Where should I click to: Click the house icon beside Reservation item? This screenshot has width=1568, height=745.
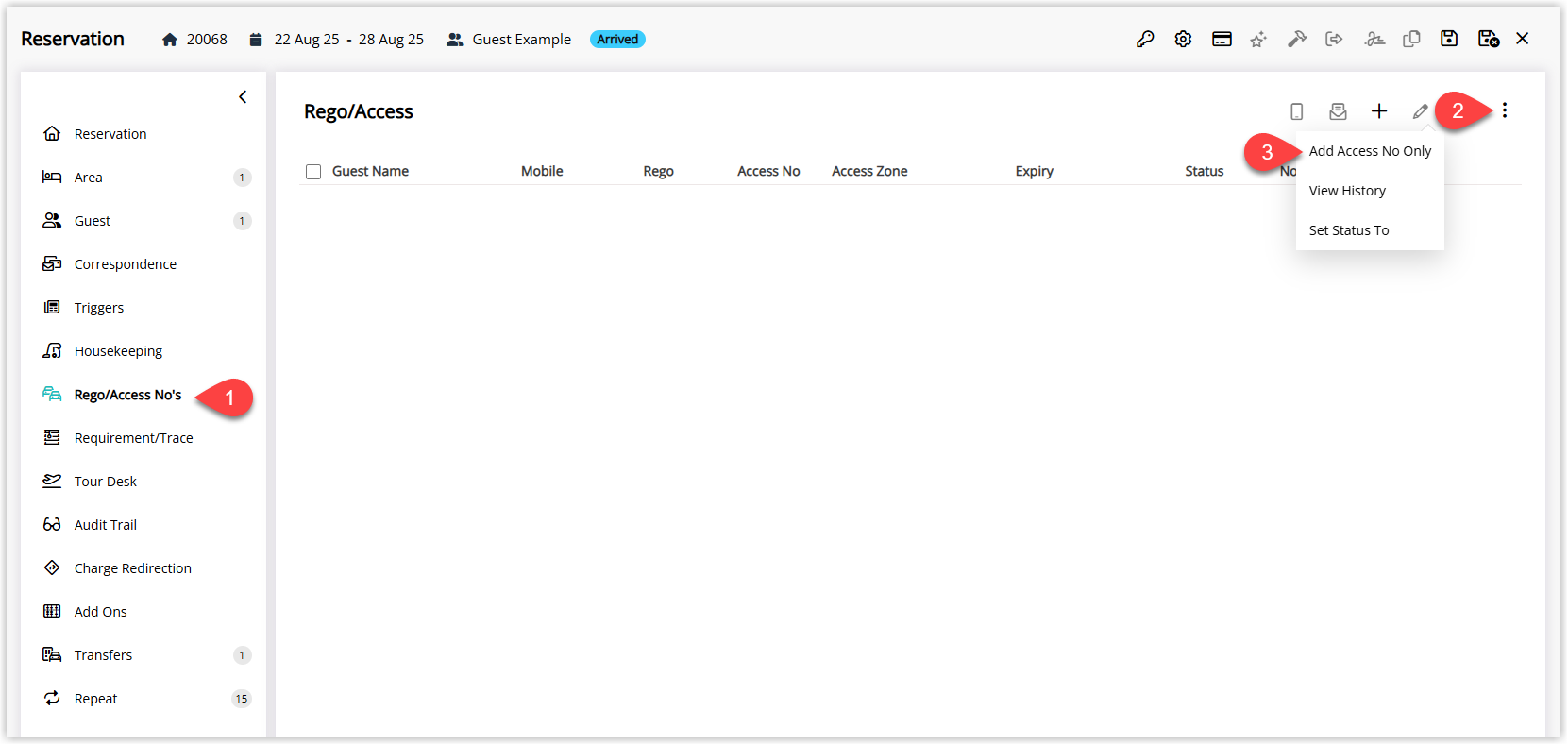point(52,133)
